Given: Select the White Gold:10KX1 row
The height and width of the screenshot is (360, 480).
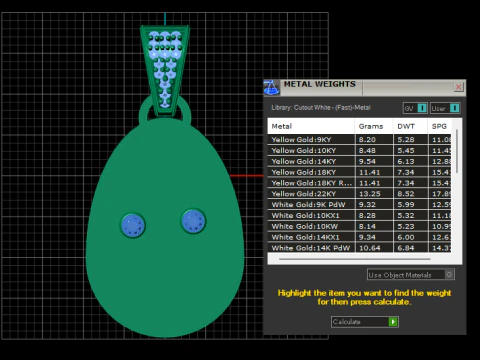Looking at the screenshot, I should [359, 215].
